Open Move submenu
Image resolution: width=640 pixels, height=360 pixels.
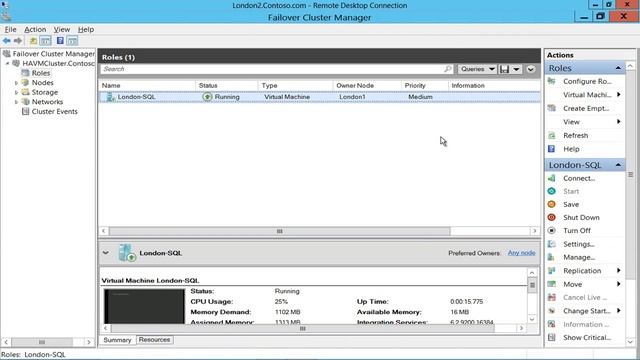pyautogui.click(x=572, y=284)
